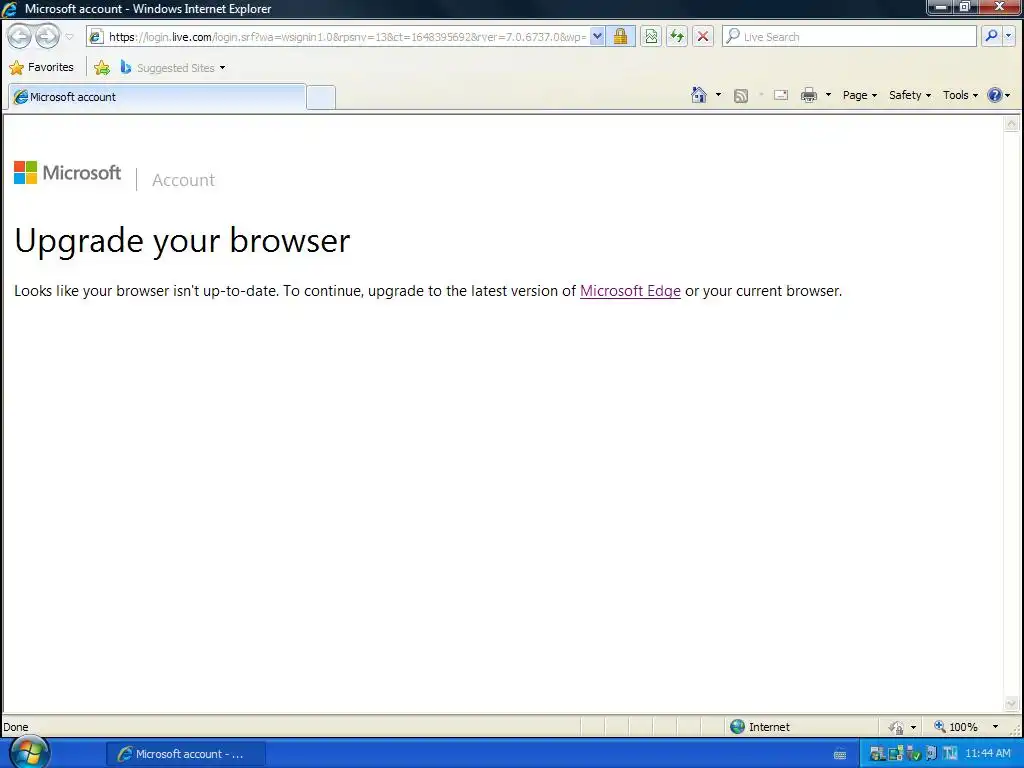Viewport: 1024px width, 768px height.
Task: Open a new blank tab
Action: click(x=321, y=97)
